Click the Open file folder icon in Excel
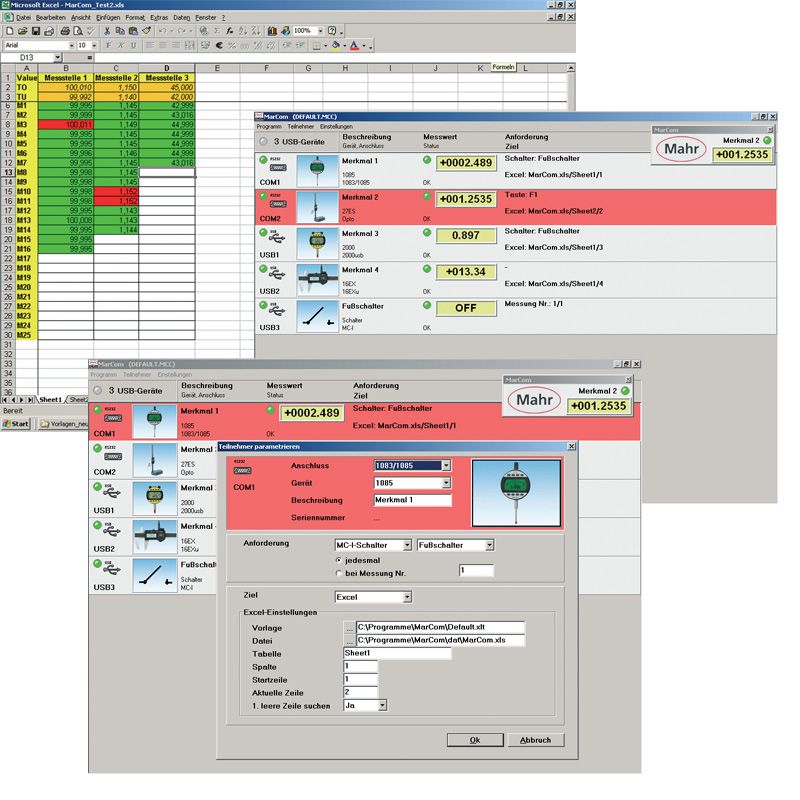The image size is (800, 800). coord(22,31)
